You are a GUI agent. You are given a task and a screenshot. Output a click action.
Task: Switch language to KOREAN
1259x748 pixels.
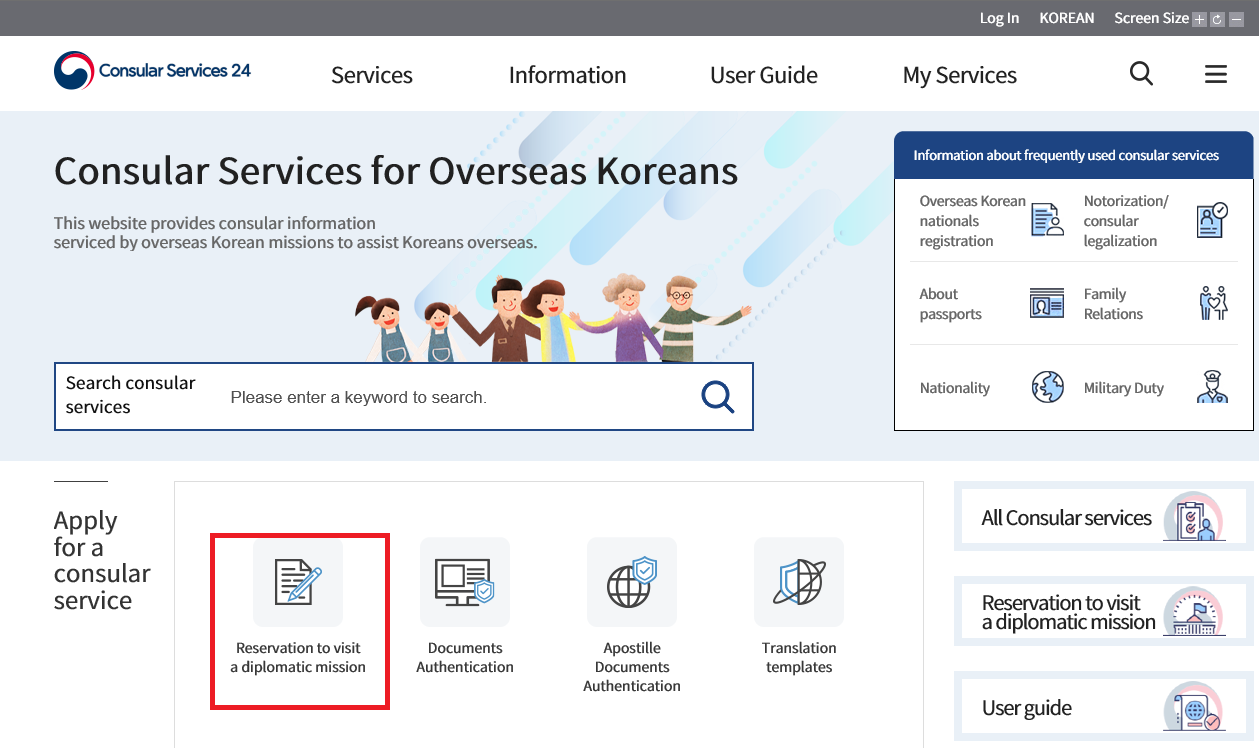point(1067,18)
